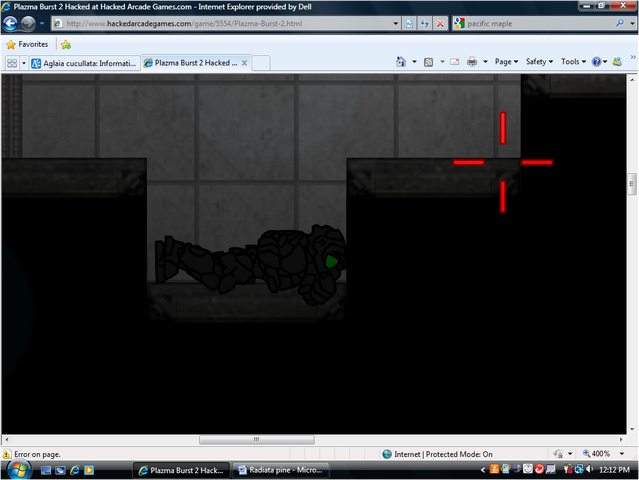The image size is (639, 480).
Task: Select the Plazma Burst 2 Hack taskbar button
Action: tap(182, 470)
